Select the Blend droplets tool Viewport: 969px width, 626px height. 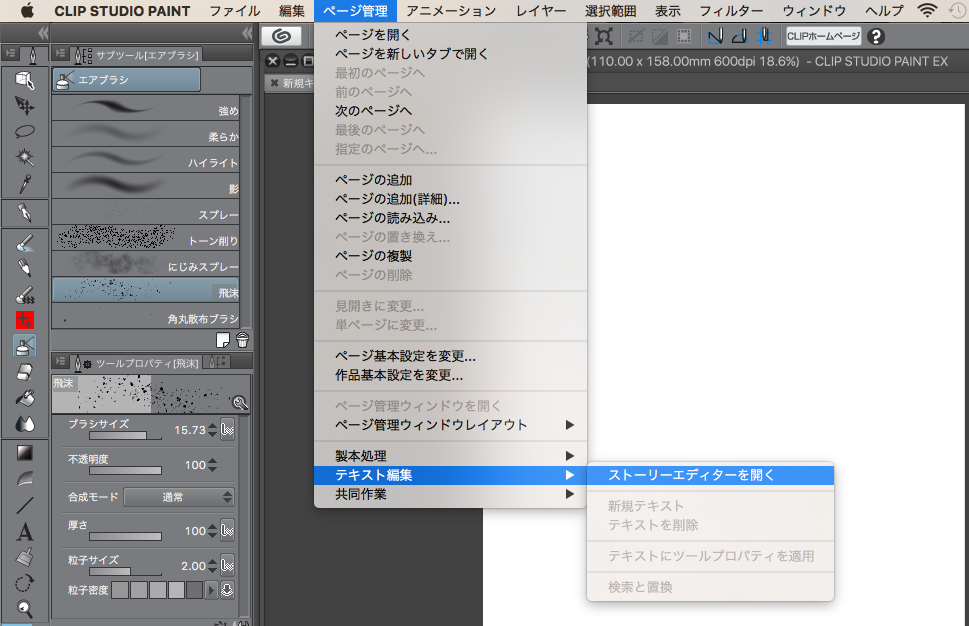pos(25,424)
